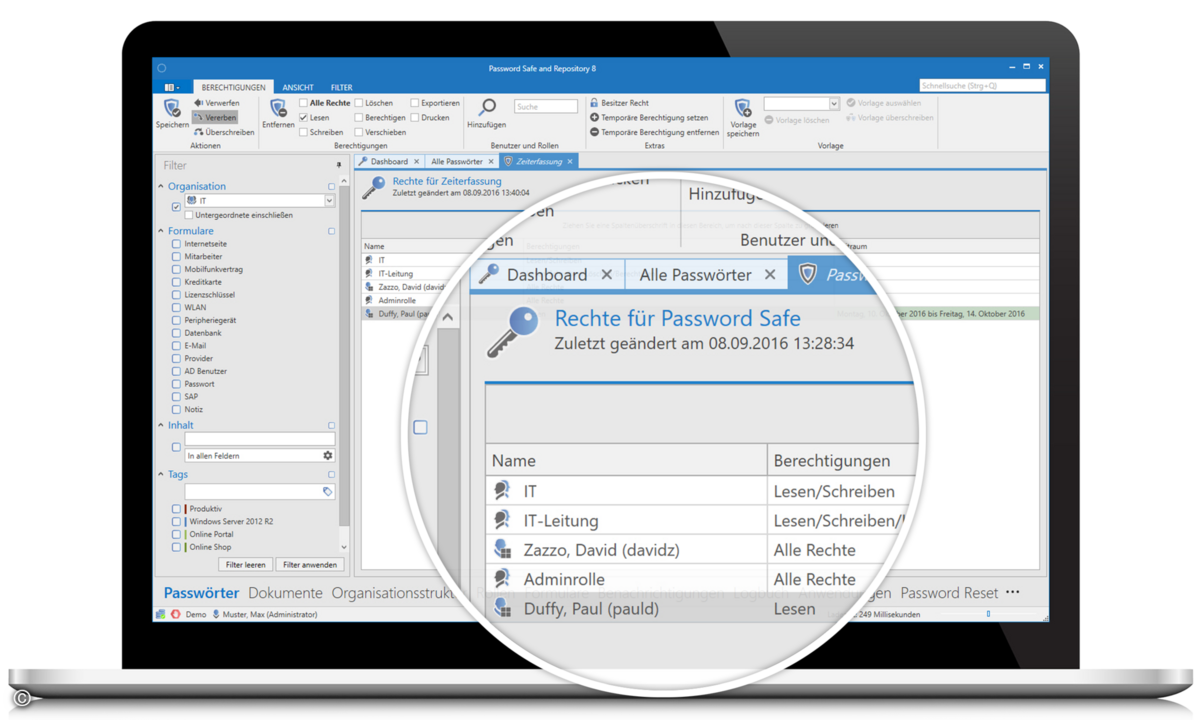Click Temporäre Berechtigung entfernen minus icon
This screenshot has height=720, width=1199.
[594, 132]
